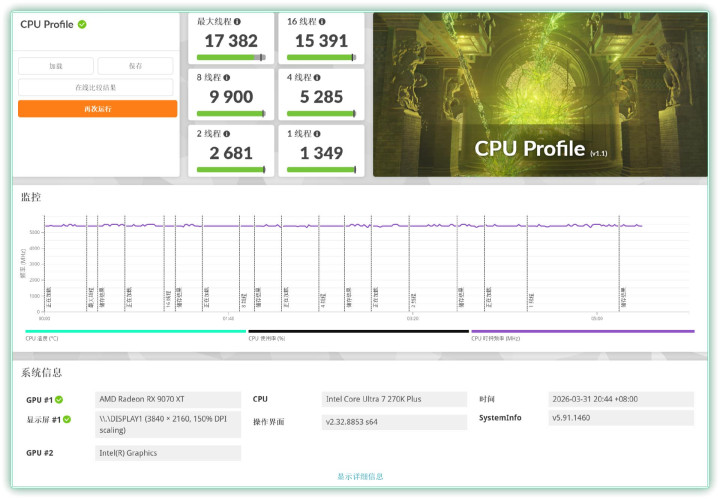Click the orange 再次运行 button
This screenshot has width=720, height=499.
pyautogui.click(x=97, y=109)
